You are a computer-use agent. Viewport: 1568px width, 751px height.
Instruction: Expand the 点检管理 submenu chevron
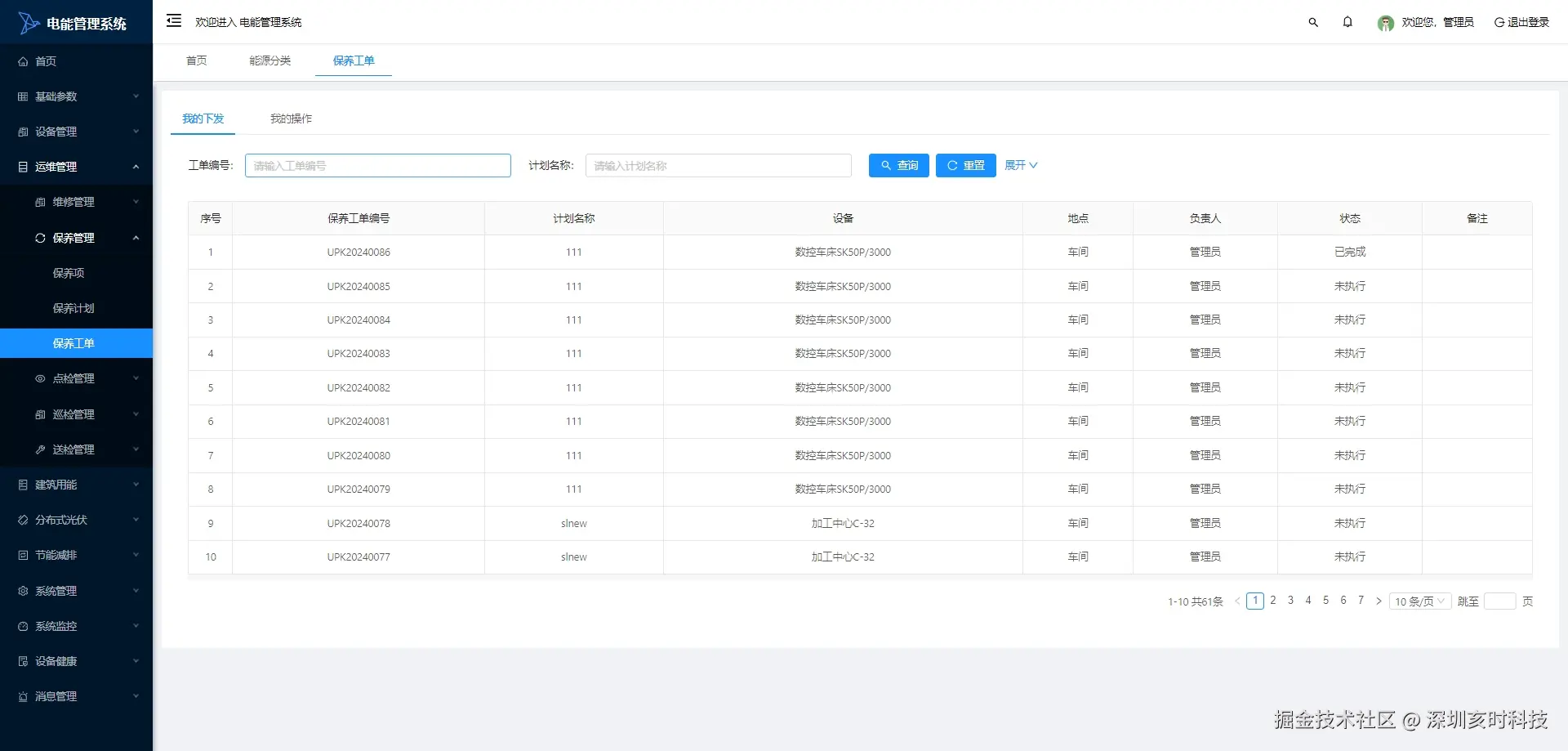(x=136, y=378)
